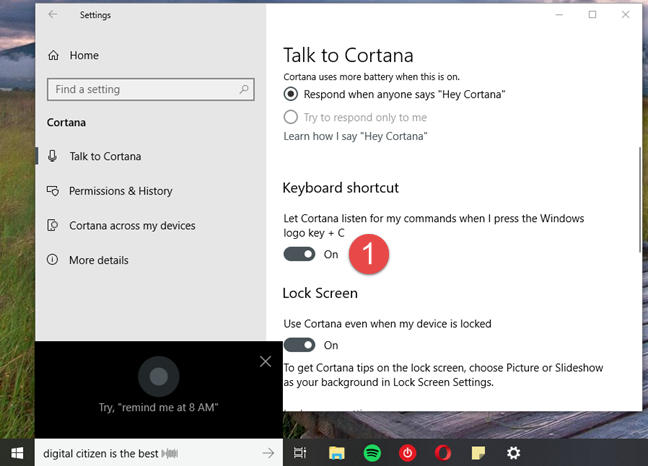Click Learn how I say Hey Cortana link
Viewport: 648px width, 466px height.
(355, 136)
